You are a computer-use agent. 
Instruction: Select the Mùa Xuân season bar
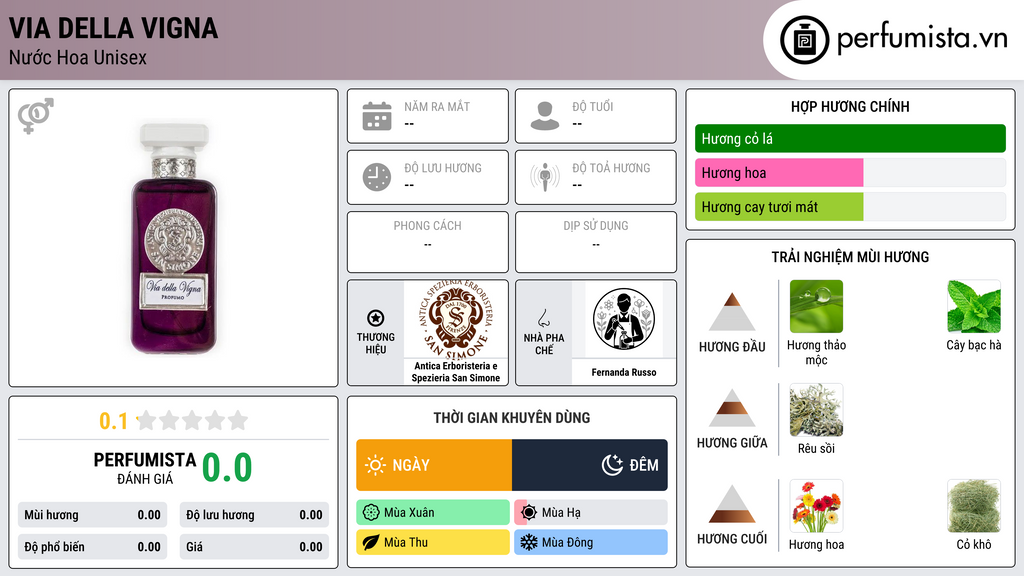tap(433, 513)
